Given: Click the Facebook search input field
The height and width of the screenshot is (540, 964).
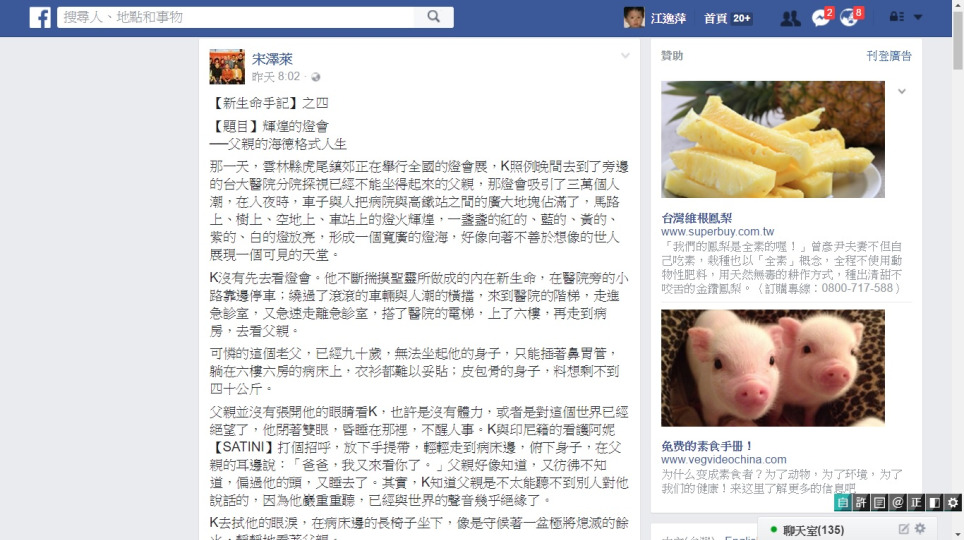Looking at the screenshot, I should pos(236,17).
